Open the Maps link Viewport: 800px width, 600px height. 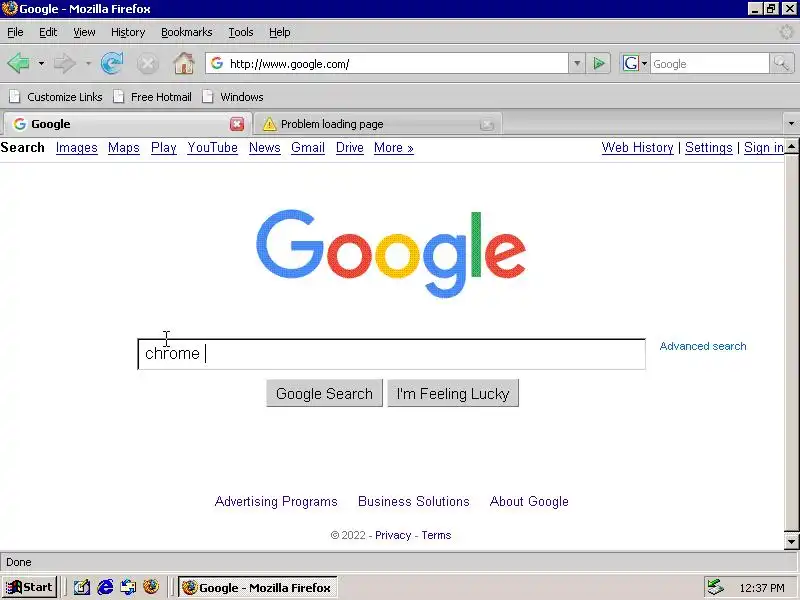123,148
